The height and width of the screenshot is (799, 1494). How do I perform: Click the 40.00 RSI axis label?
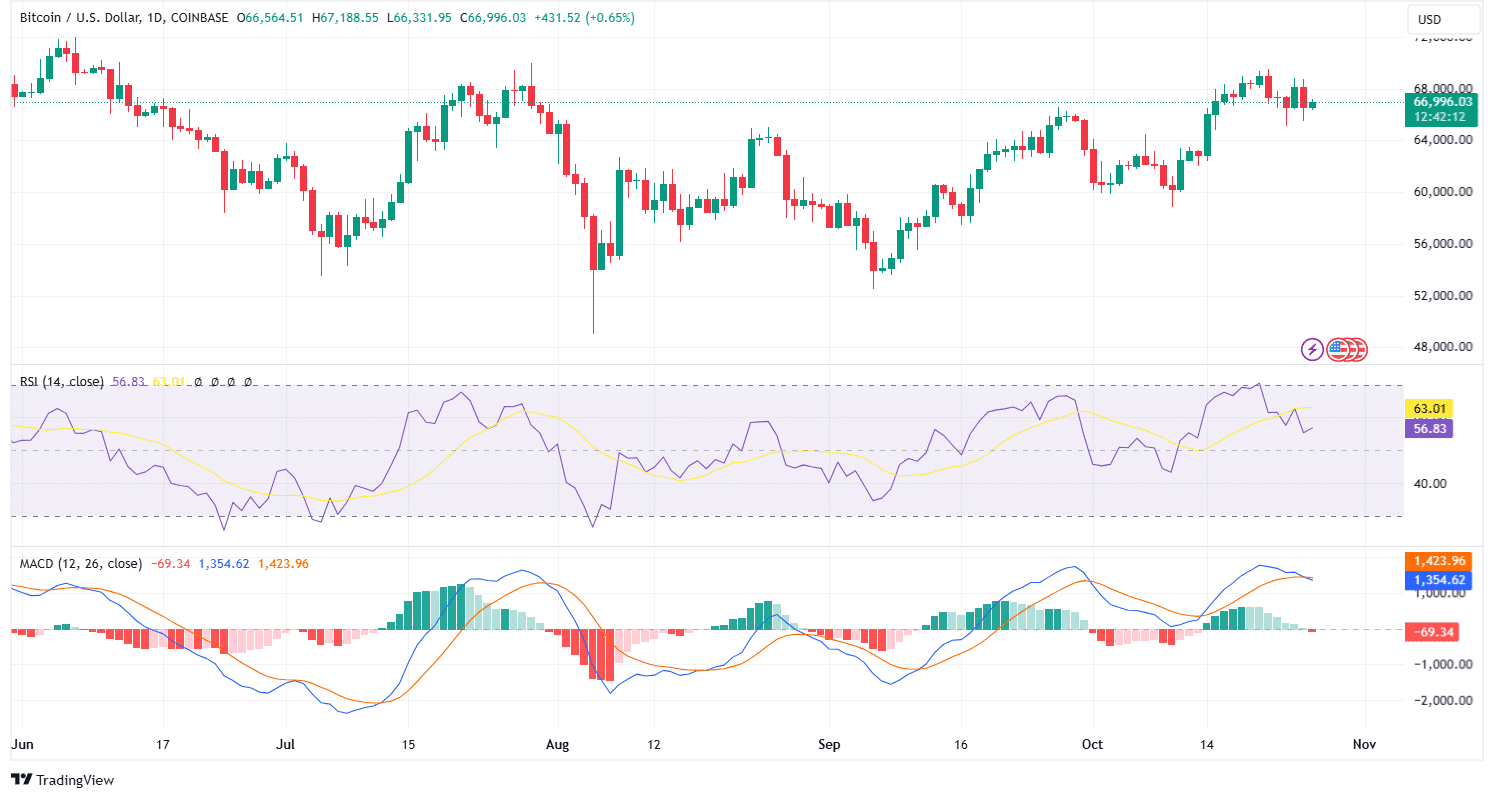(1430, 483)
